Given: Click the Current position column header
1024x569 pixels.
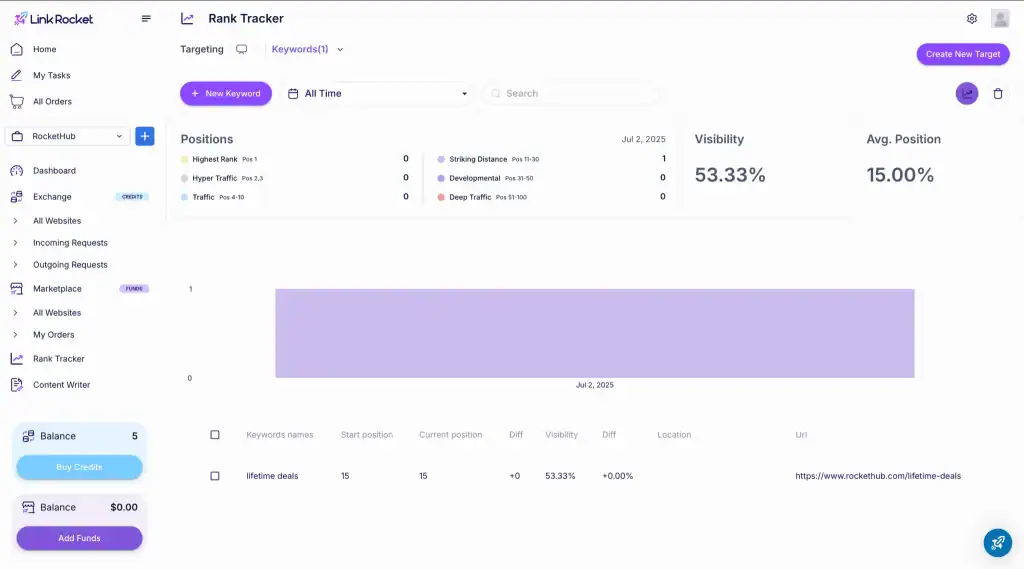Looking at the screenshot, I should point(451,434).
